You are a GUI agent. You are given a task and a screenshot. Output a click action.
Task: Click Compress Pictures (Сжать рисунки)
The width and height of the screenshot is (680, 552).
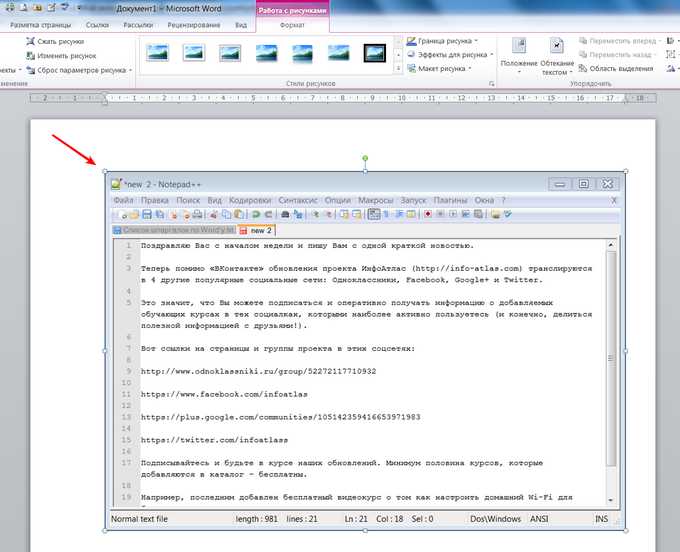[55, 42]
